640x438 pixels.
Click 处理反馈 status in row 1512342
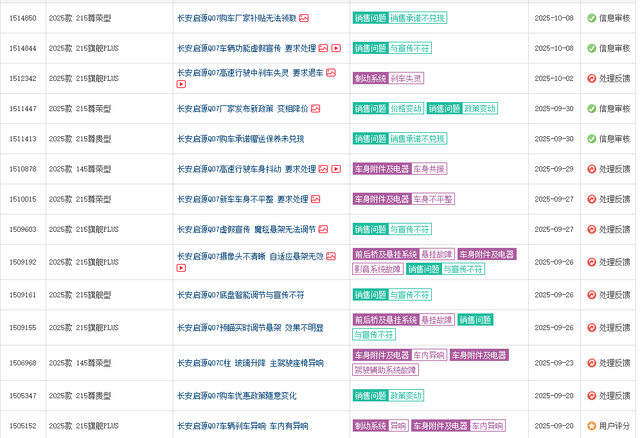614,78
